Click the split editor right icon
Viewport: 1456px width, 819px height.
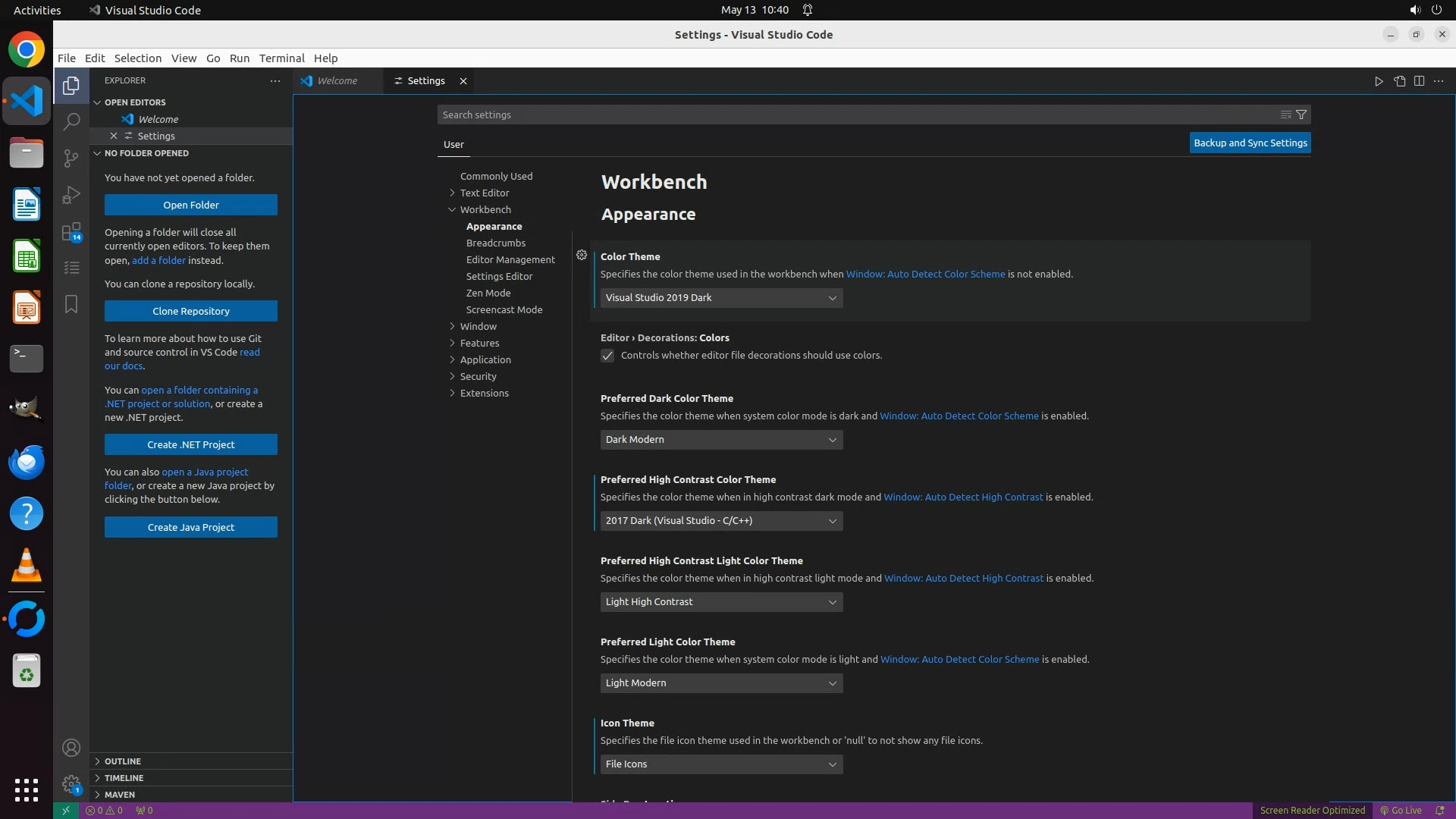click(1419, 81)
